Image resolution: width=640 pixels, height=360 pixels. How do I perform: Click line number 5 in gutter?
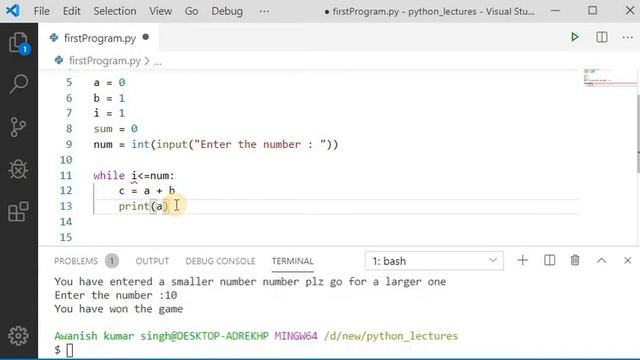point(69,82)
